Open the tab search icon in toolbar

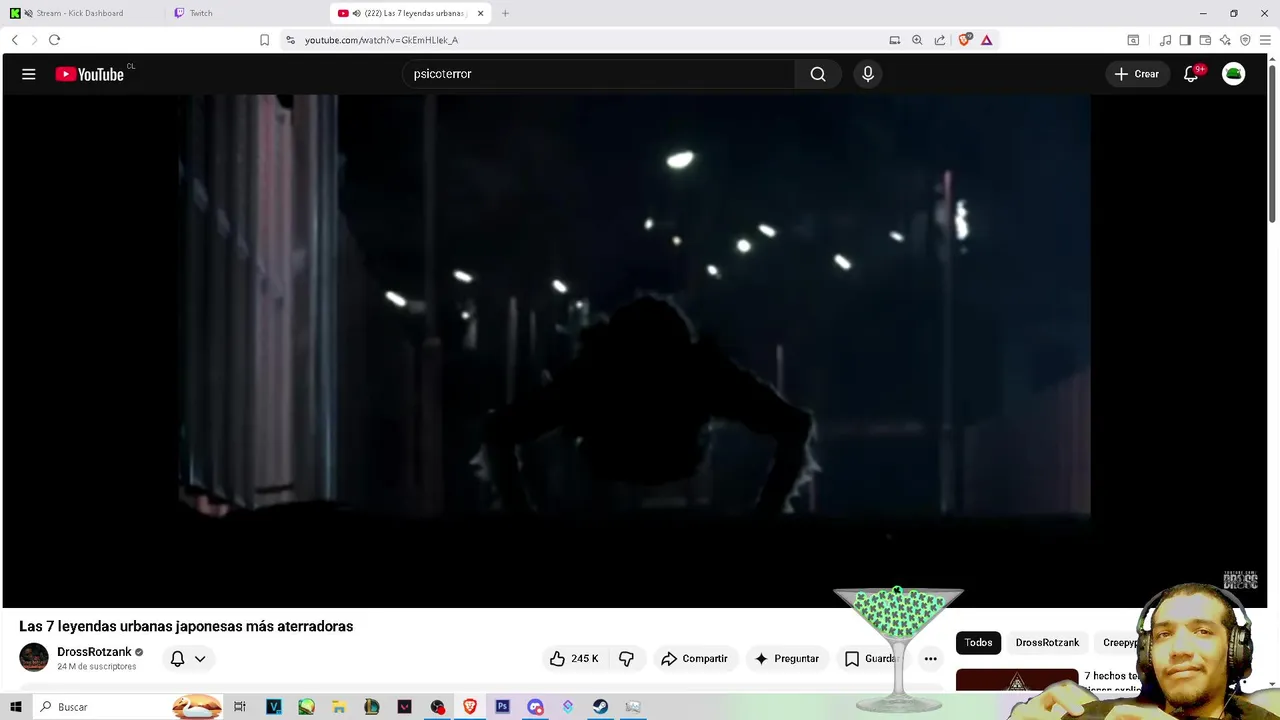[1133, 40]
